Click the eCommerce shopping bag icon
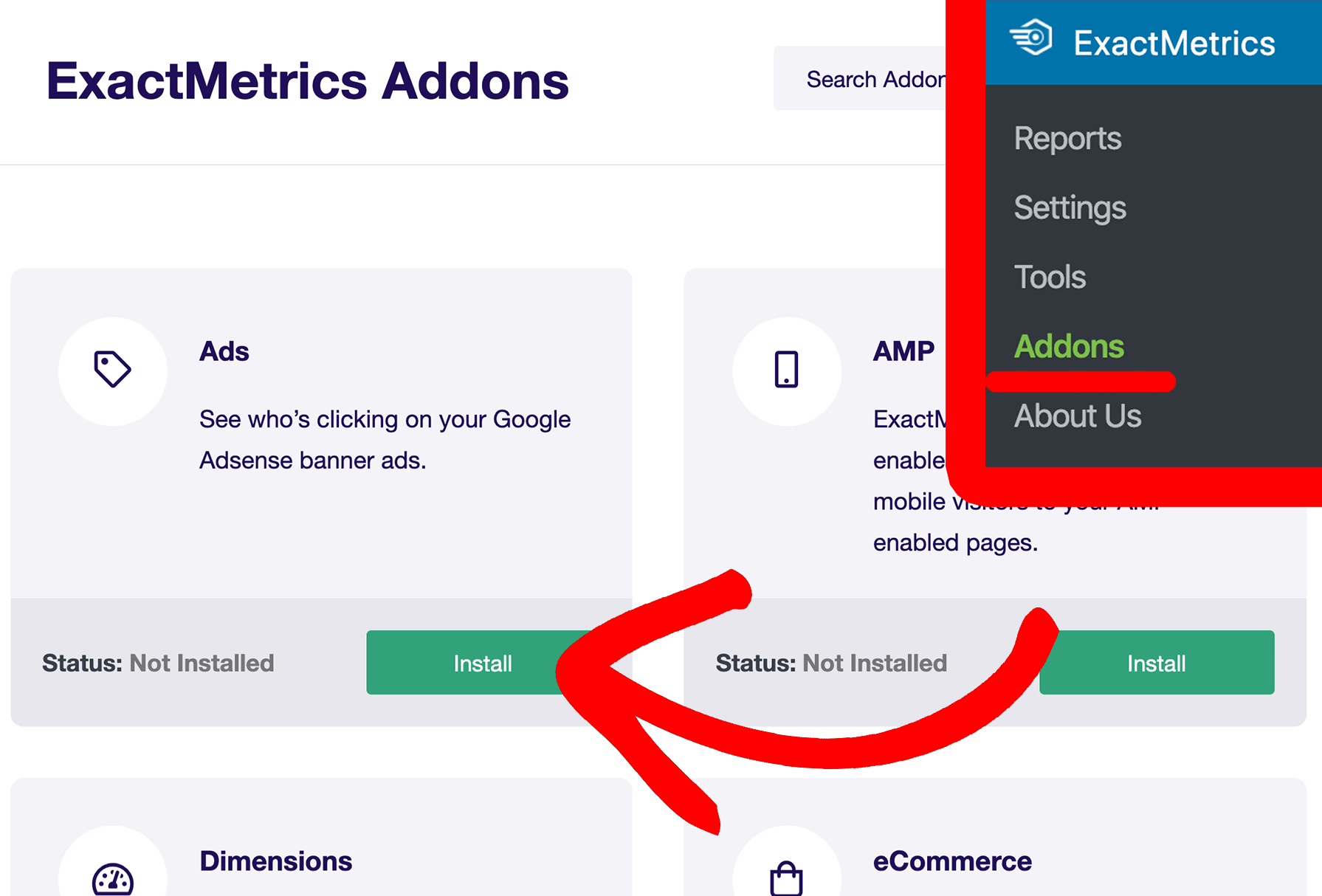The height and width of the screenshot is (896, 1322). point(786,878)
